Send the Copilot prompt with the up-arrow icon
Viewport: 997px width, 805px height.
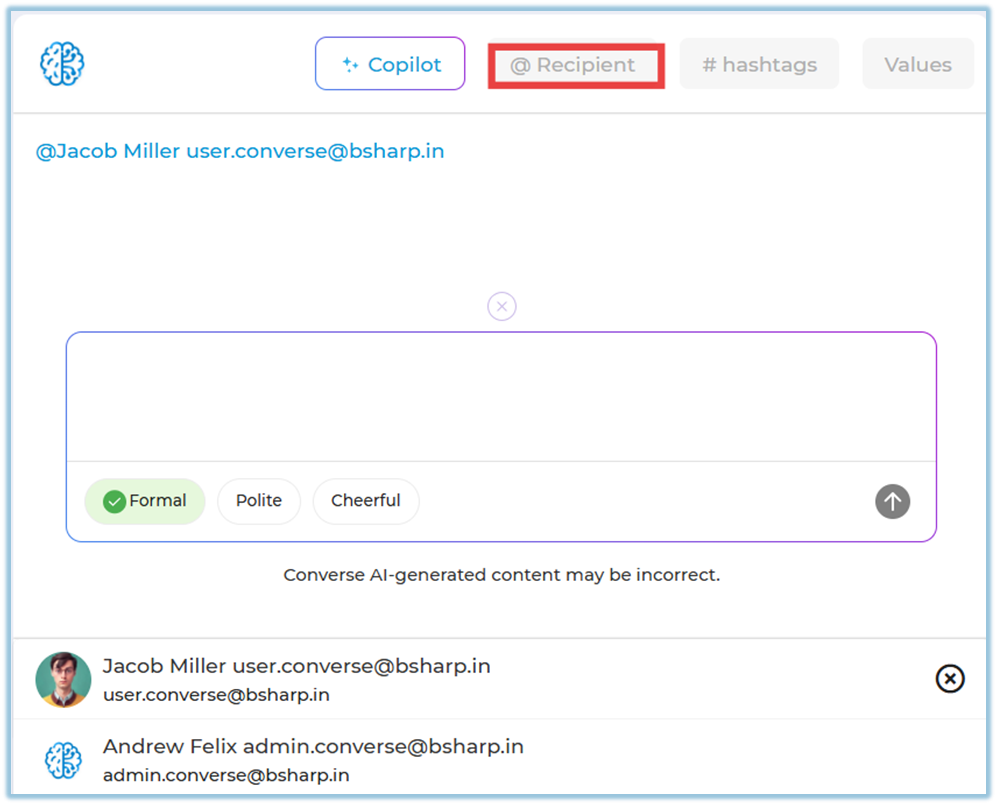892,501
